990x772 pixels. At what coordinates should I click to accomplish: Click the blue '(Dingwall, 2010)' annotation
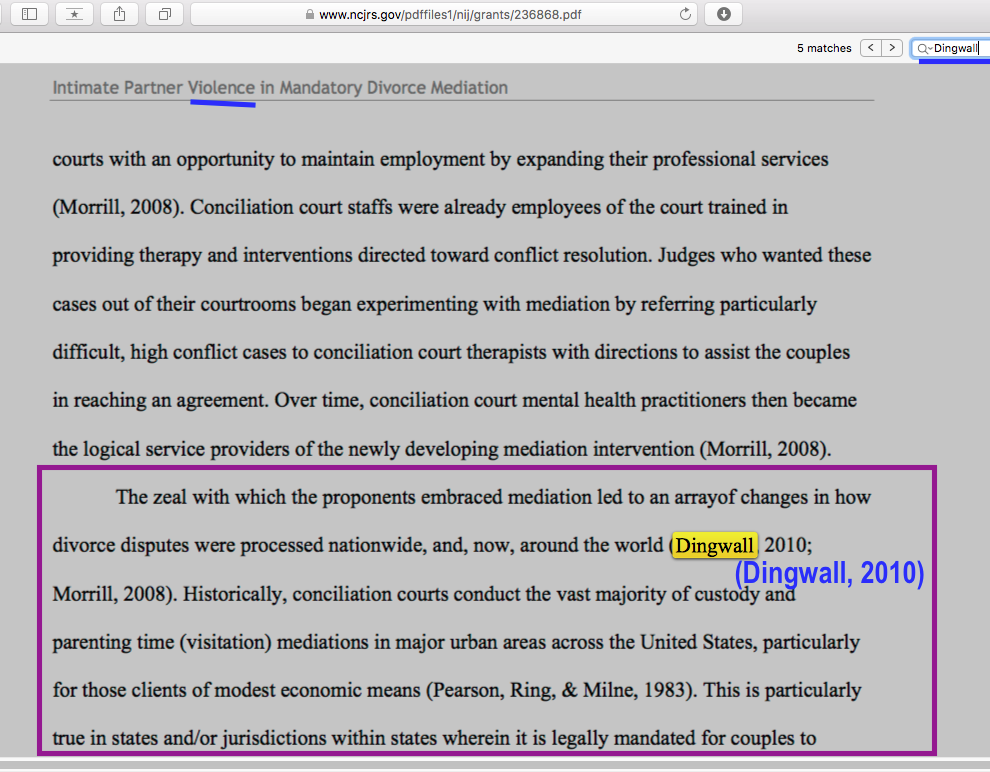point(829,574)
